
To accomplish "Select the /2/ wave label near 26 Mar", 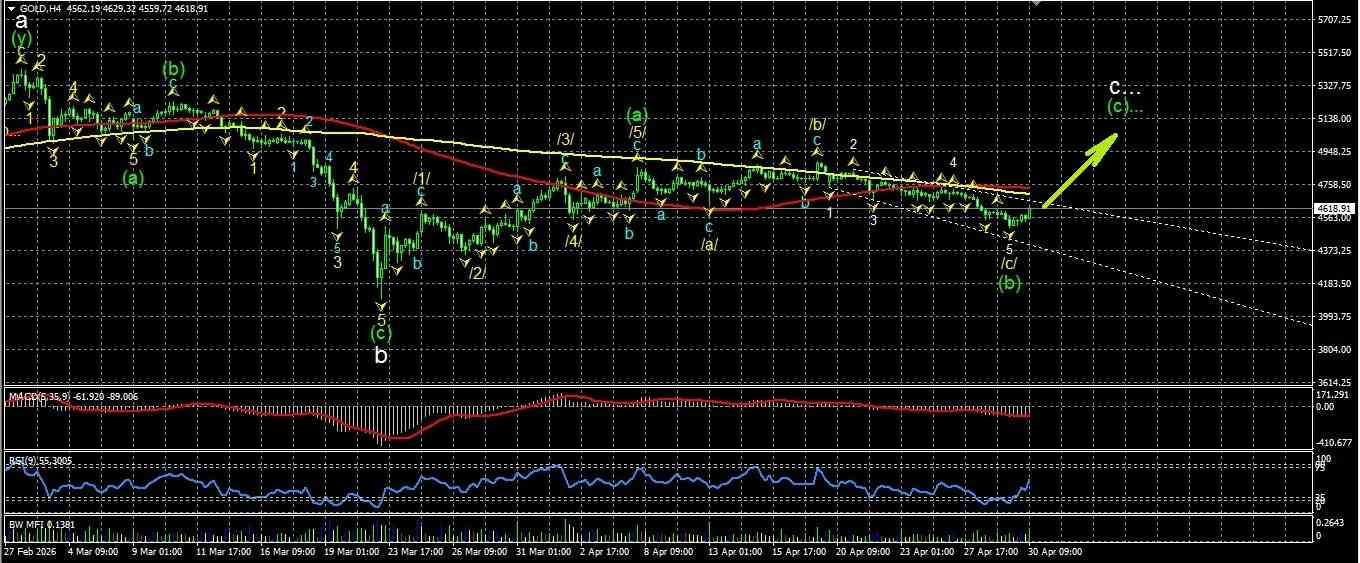I will (478, 273).
